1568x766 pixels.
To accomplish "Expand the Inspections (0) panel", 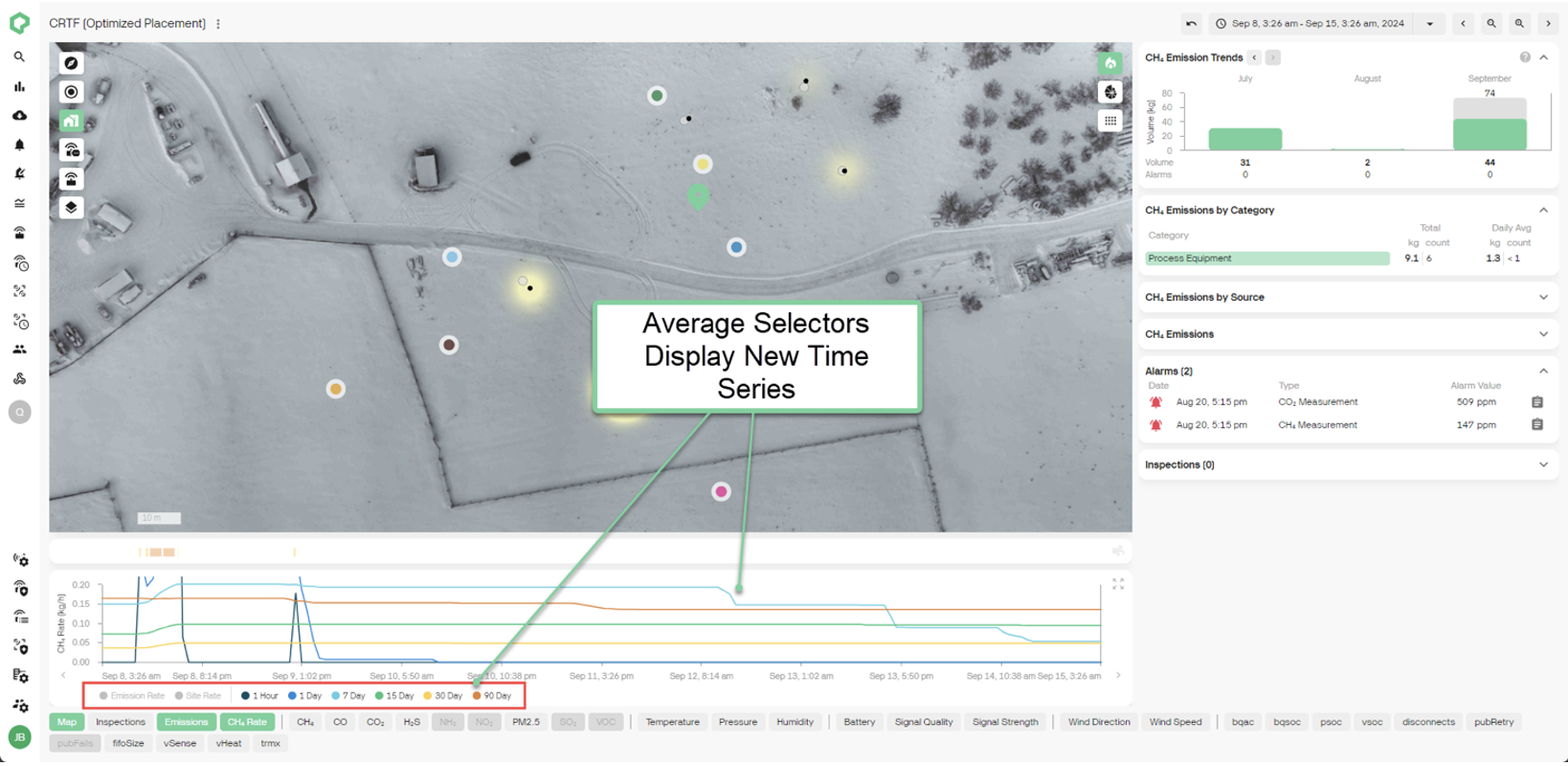I will [1543, 465].
